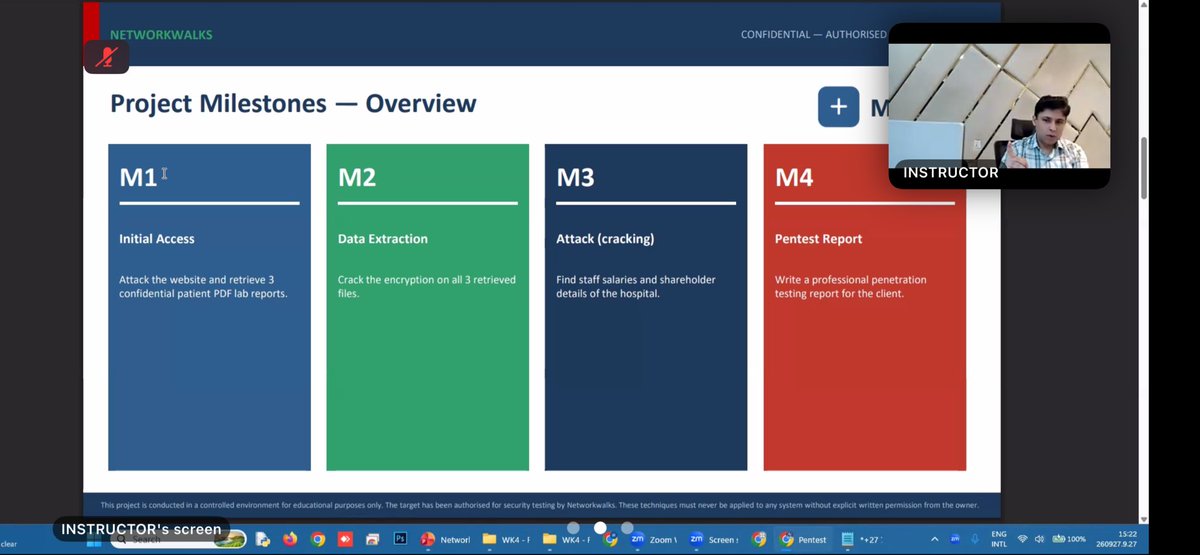Click the 'Pentest Report' subtitle
The height and width of the screenshot is (555, 1200).
[818, 239]
